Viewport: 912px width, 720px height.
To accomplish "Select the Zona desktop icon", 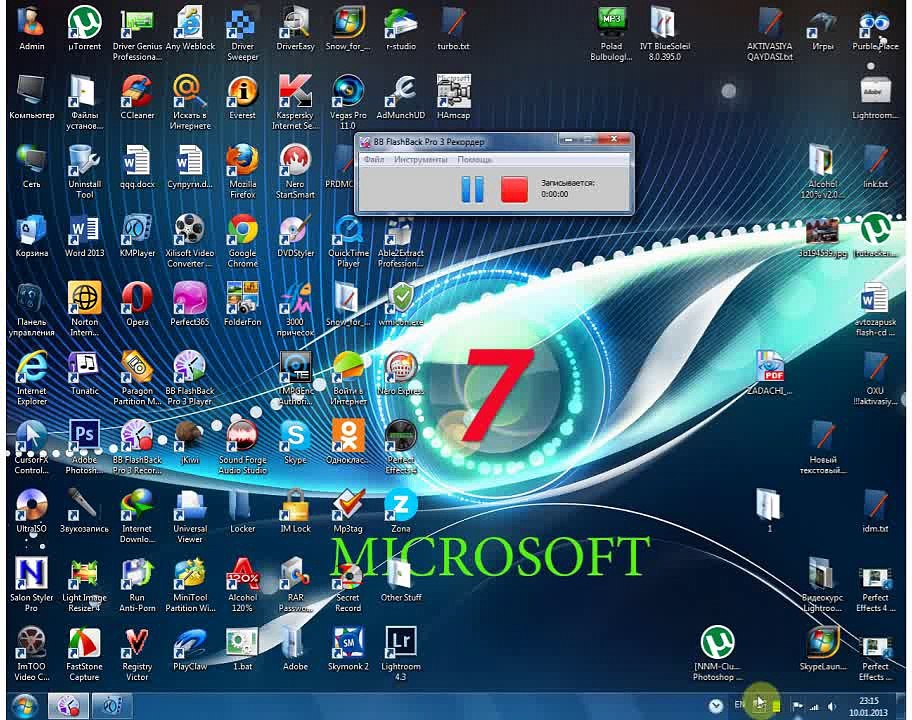I will [x=401, y=511].
